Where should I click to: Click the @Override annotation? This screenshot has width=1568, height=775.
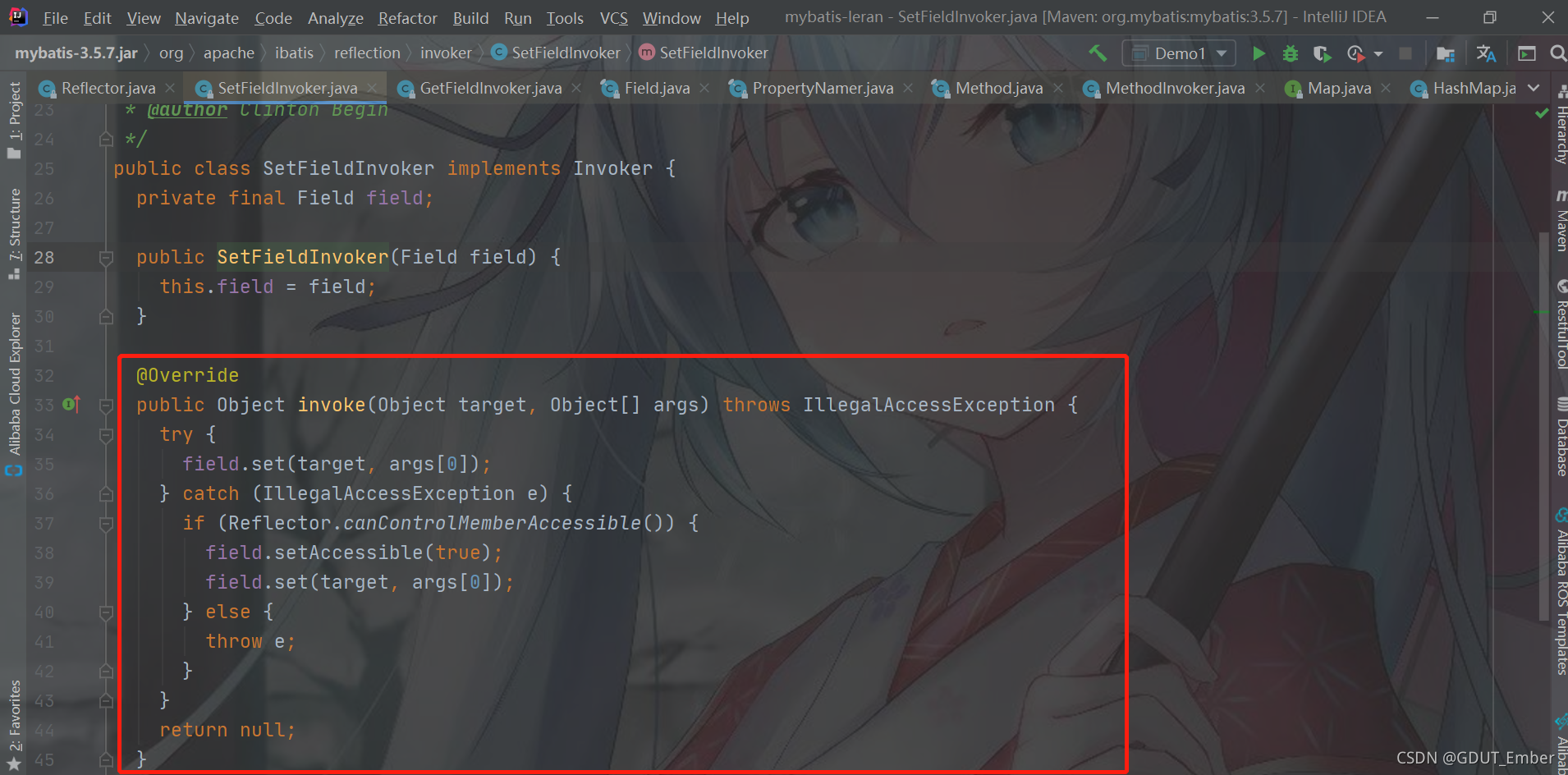point(187,375)
